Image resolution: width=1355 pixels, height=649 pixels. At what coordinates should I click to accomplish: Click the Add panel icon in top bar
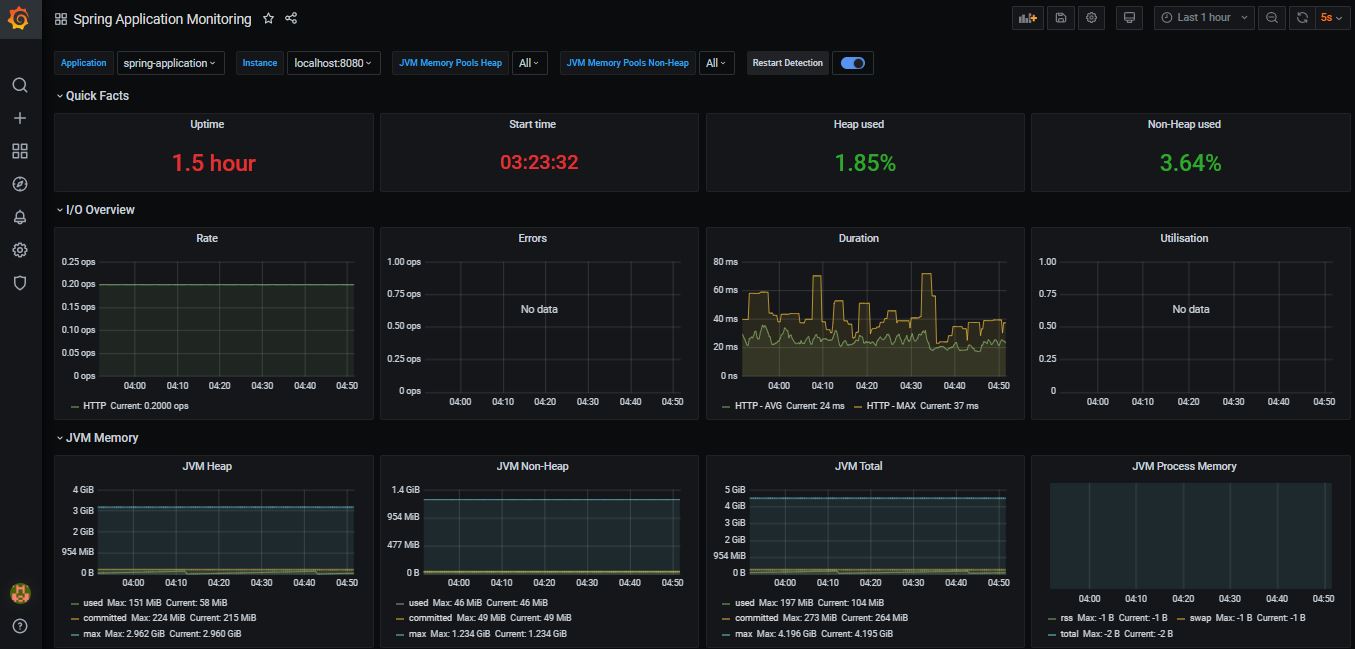tap(1027, 17)
